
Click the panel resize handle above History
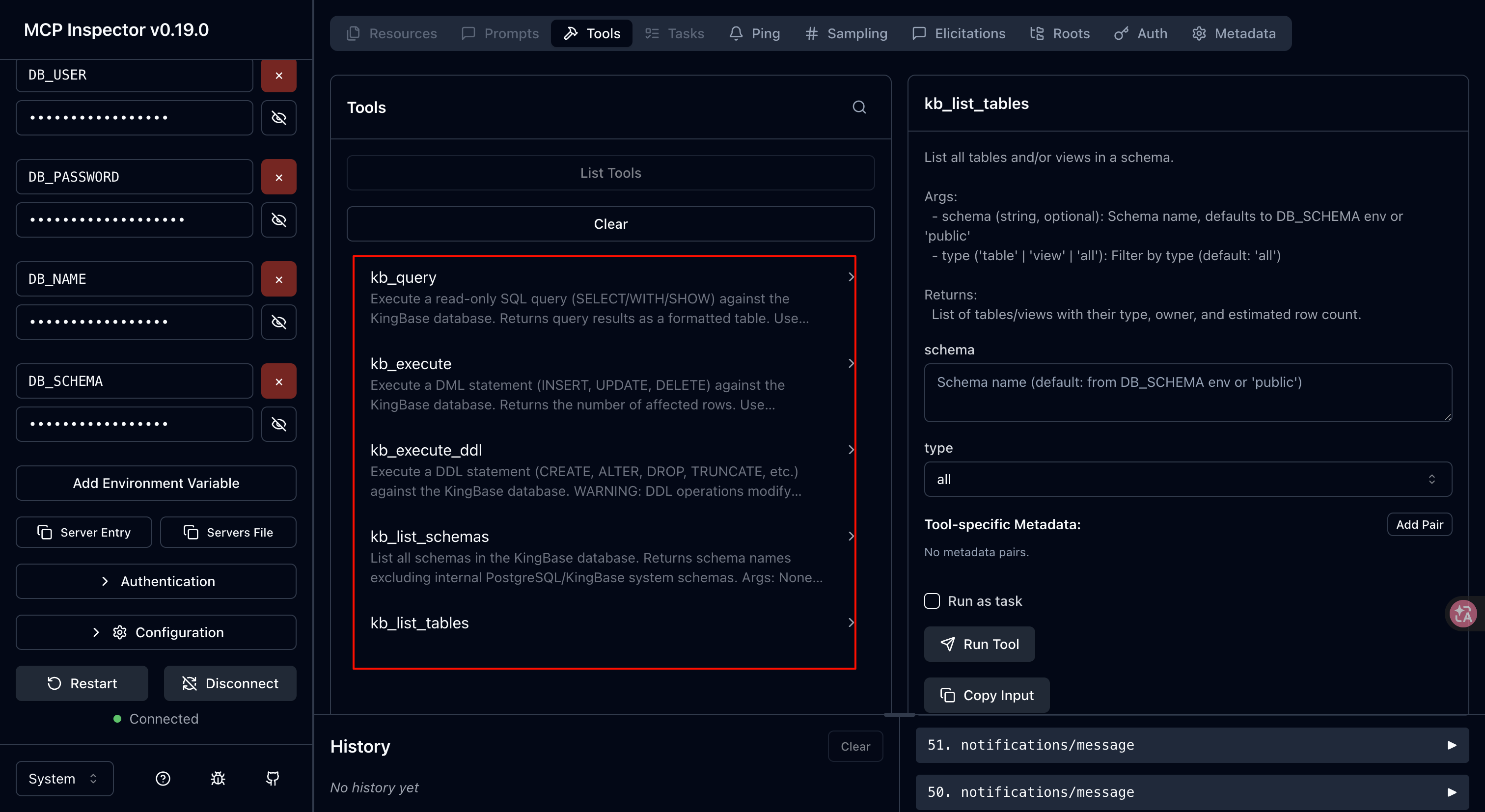pos(899,715)
